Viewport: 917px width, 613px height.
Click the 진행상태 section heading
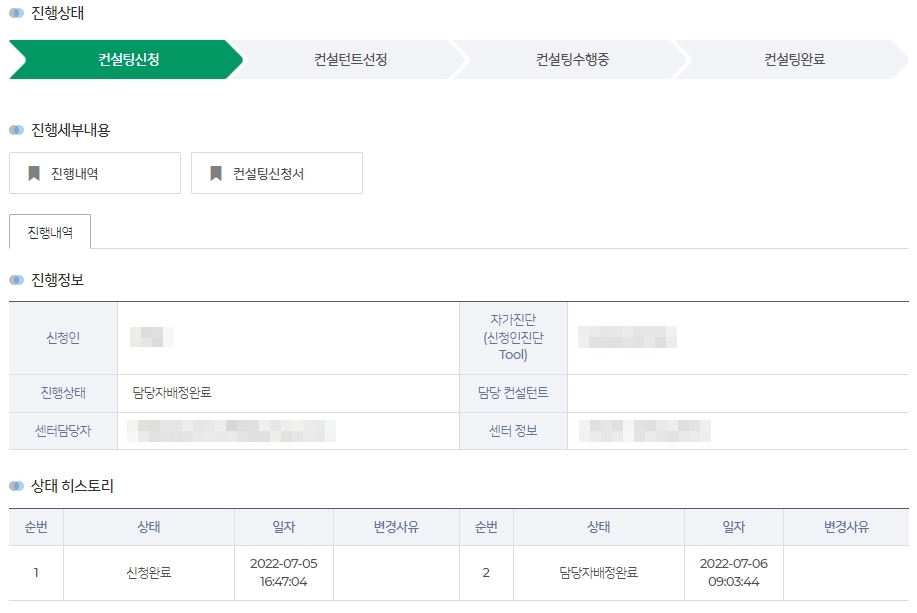[57, 13]
